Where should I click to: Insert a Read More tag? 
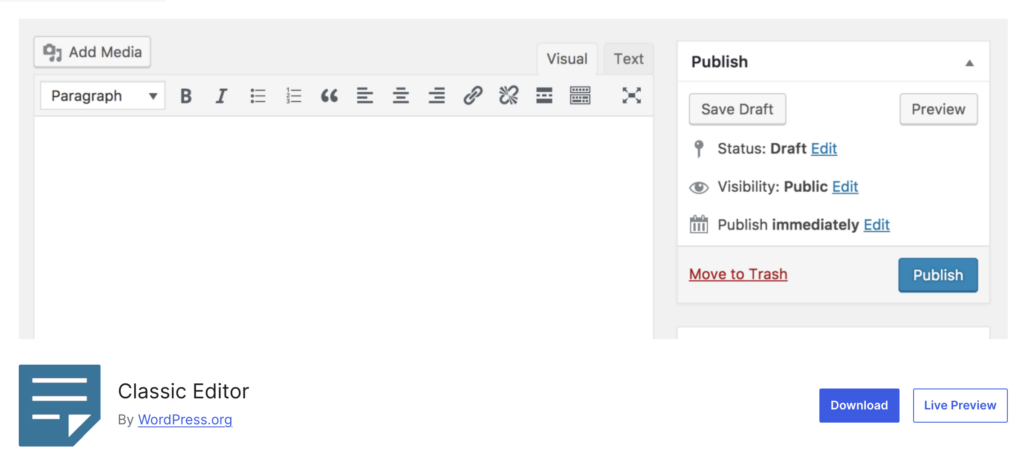(x=544, y=96)
